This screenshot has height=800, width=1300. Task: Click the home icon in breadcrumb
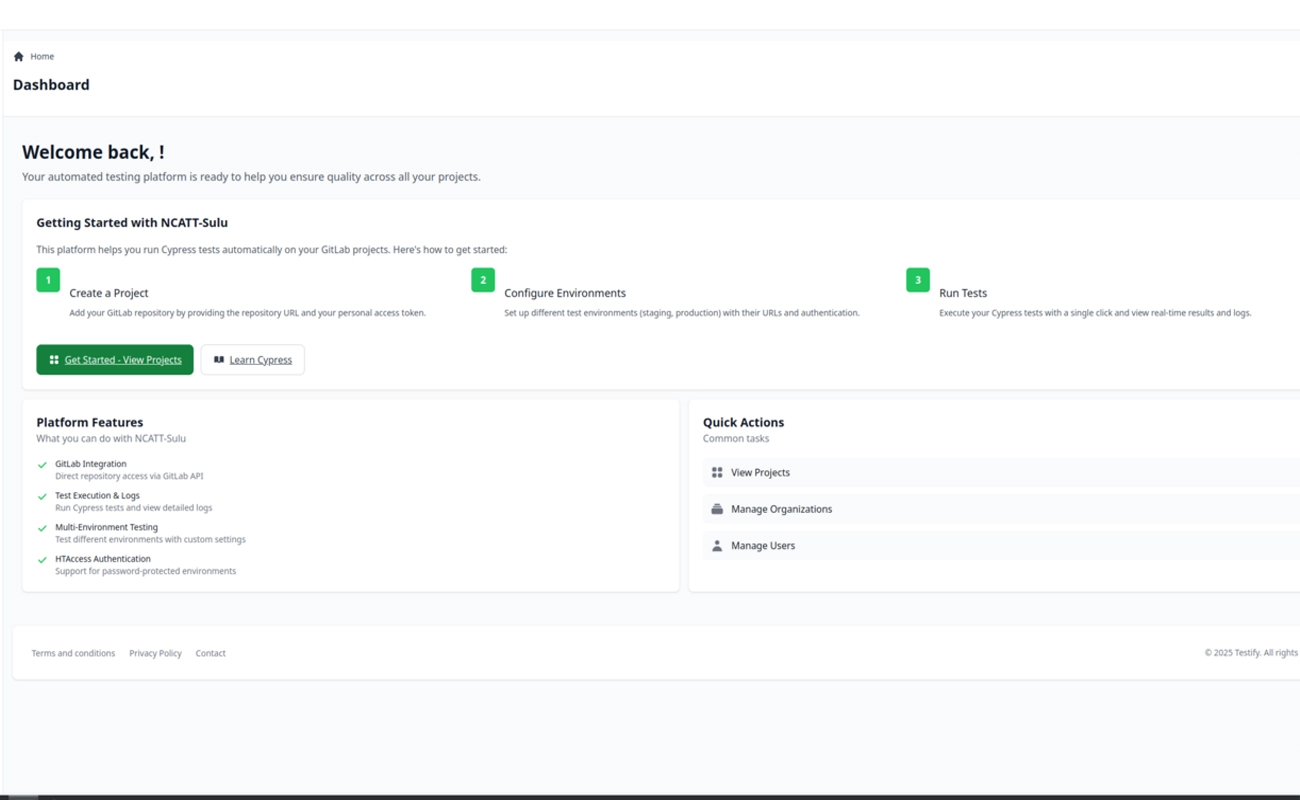click(x=18, y=57)
